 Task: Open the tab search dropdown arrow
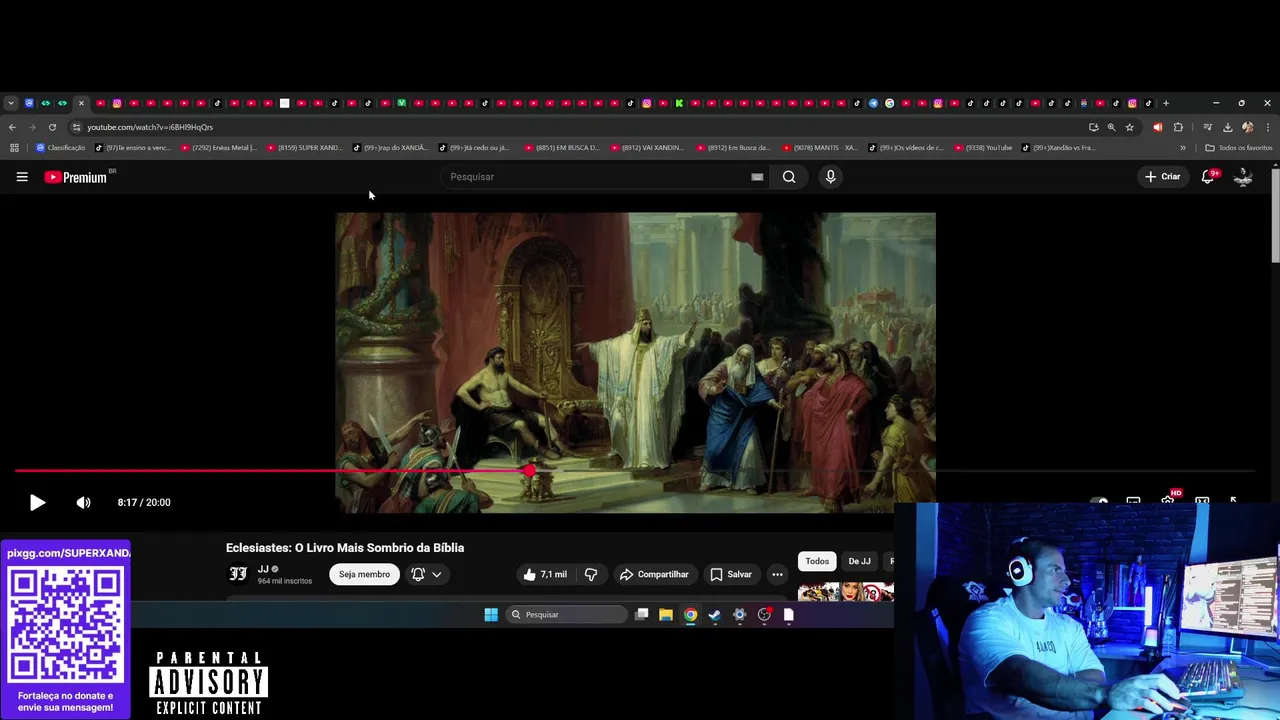coord(10,103)
